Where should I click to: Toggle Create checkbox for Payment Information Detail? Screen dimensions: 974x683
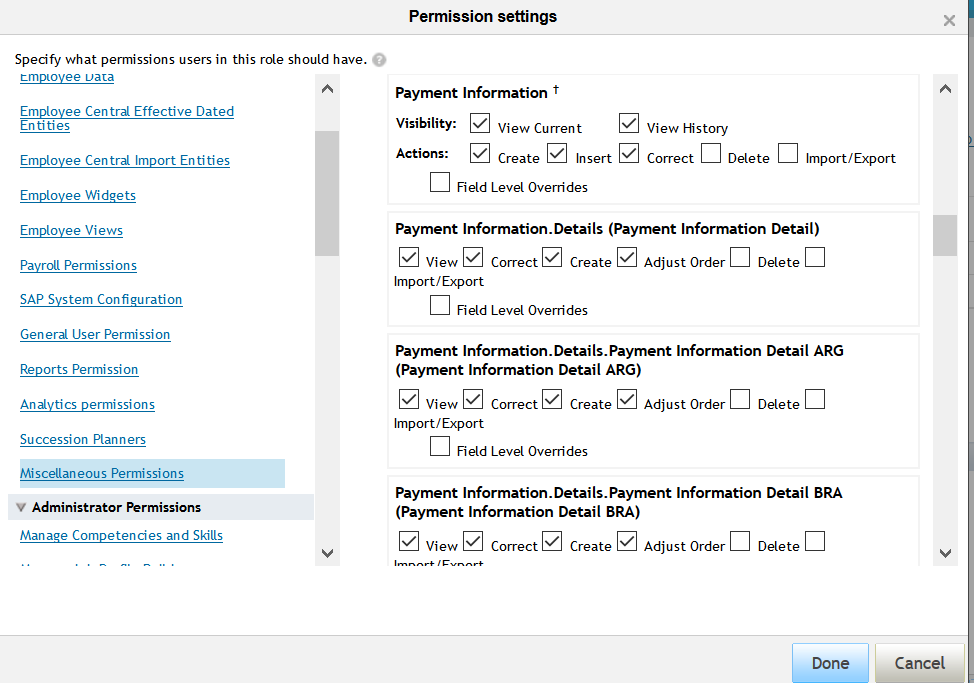click(x=552, y=257)
